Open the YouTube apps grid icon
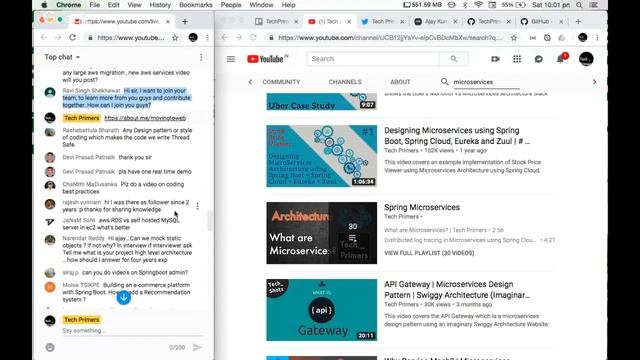Image resolution: width=640 pixels, height=360 pixels. pyautogui.click(x=517, y=59)
